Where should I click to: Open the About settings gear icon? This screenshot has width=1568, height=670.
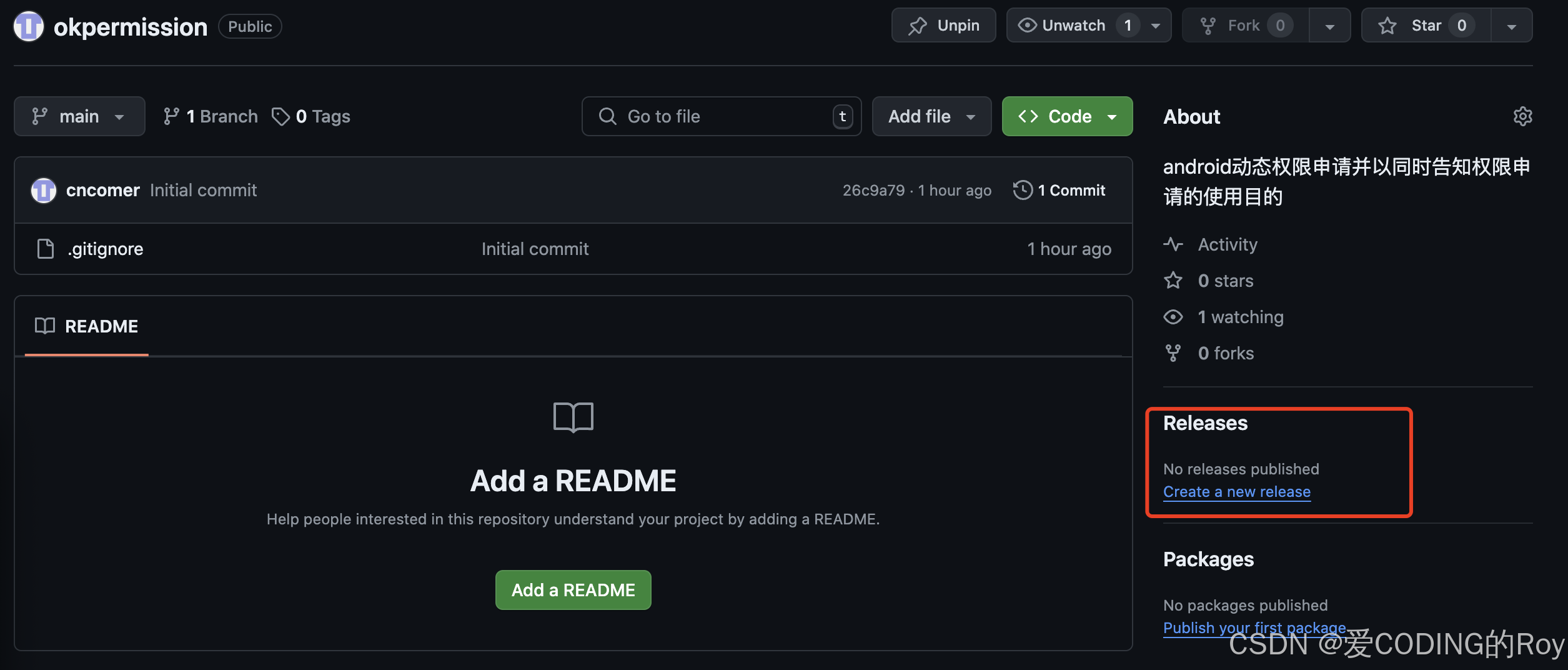point(1522,116)
